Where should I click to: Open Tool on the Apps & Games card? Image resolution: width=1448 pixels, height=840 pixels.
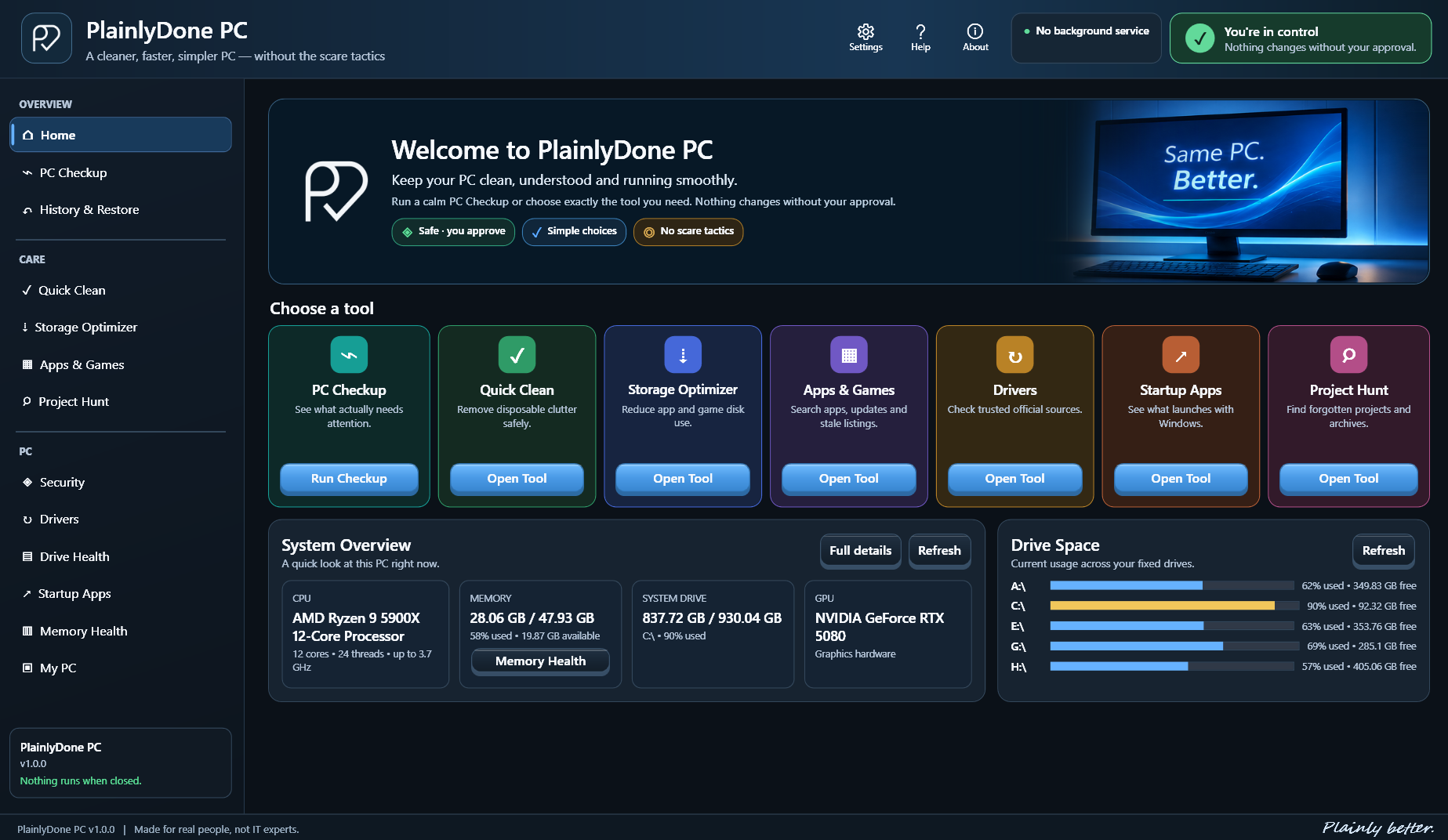tap(849, 479)
